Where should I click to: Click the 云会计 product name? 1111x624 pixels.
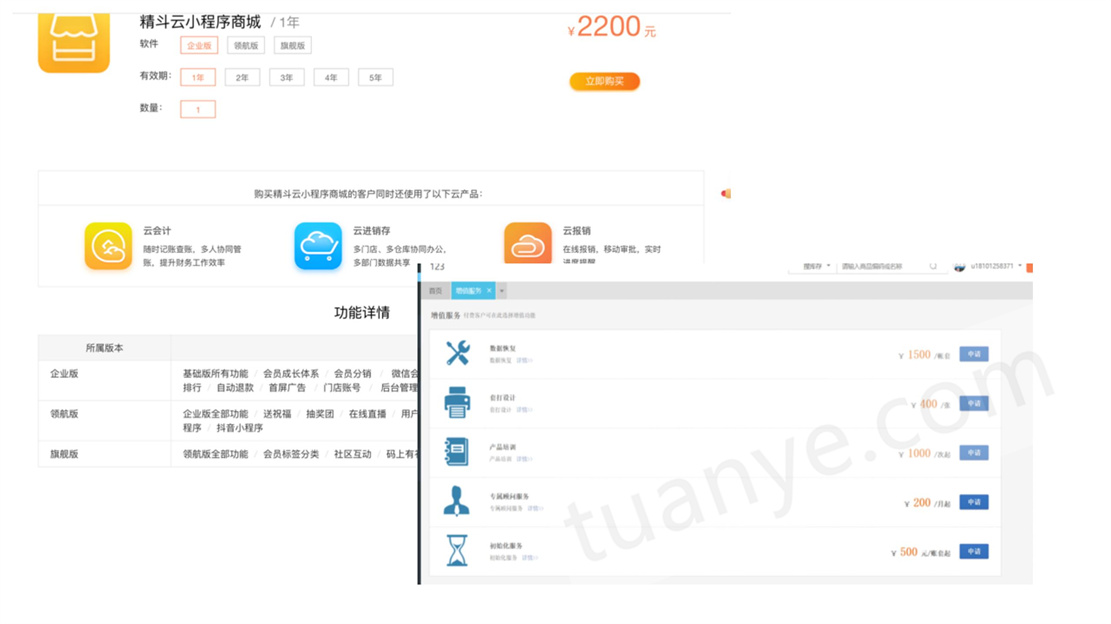click(x=157, y=231)
